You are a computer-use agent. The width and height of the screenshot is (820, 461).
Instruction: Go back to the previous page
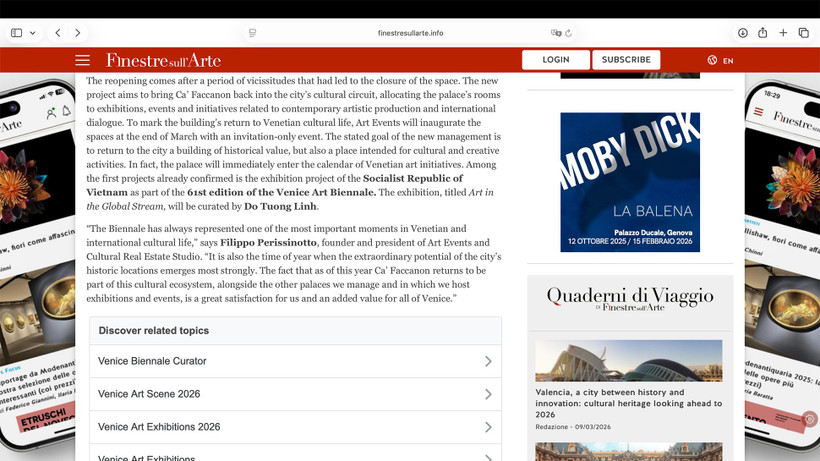pos(57,33)
